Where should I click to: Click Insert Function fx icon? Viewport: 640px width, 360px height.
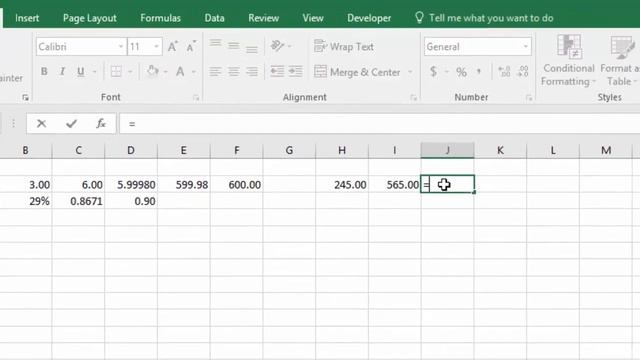pyautogui.click(x=101, y=123)
